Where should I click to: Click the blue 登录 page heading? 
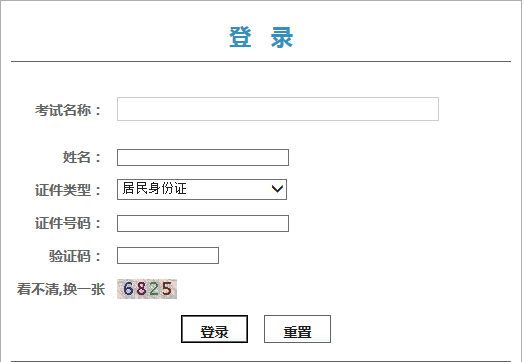coord(261,37)
